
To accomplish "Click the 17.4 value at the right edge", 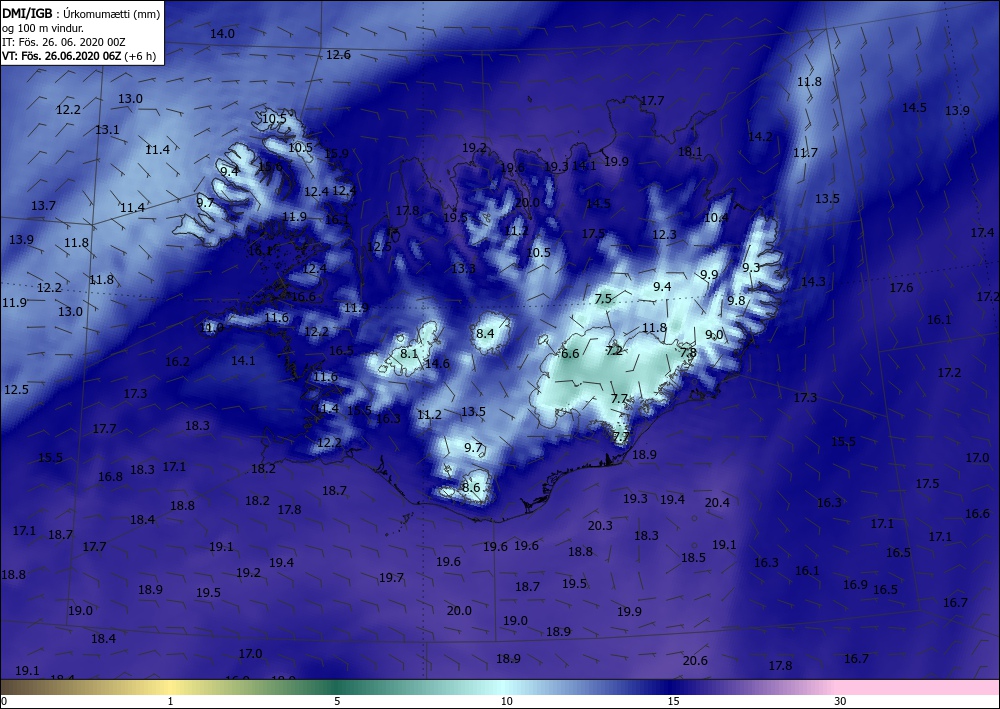I will click(x=982, y=233).
